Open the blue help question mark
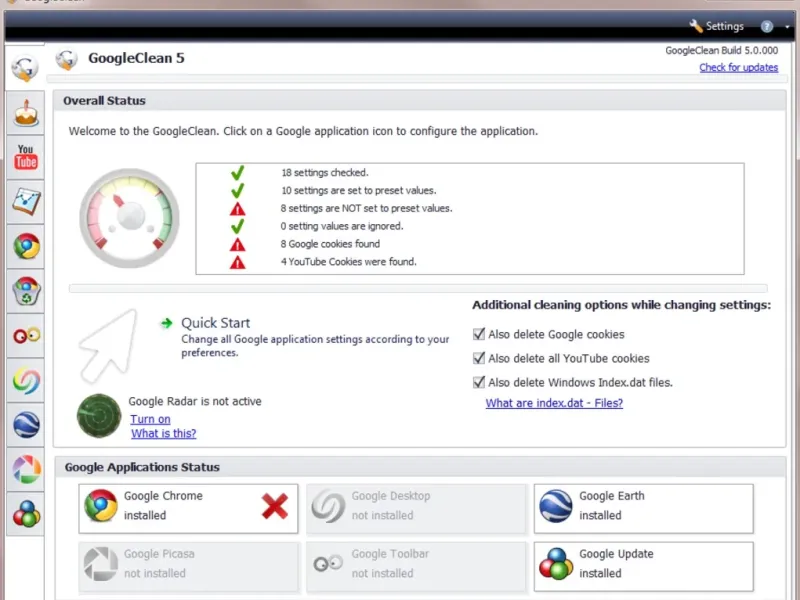Screen dimensions: 800x600 (x=766, y=27)
